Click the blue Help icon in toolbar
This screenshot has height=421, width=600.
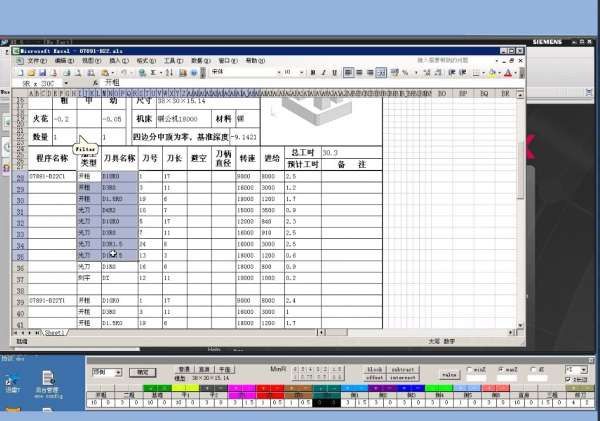(x=194, y=73)
